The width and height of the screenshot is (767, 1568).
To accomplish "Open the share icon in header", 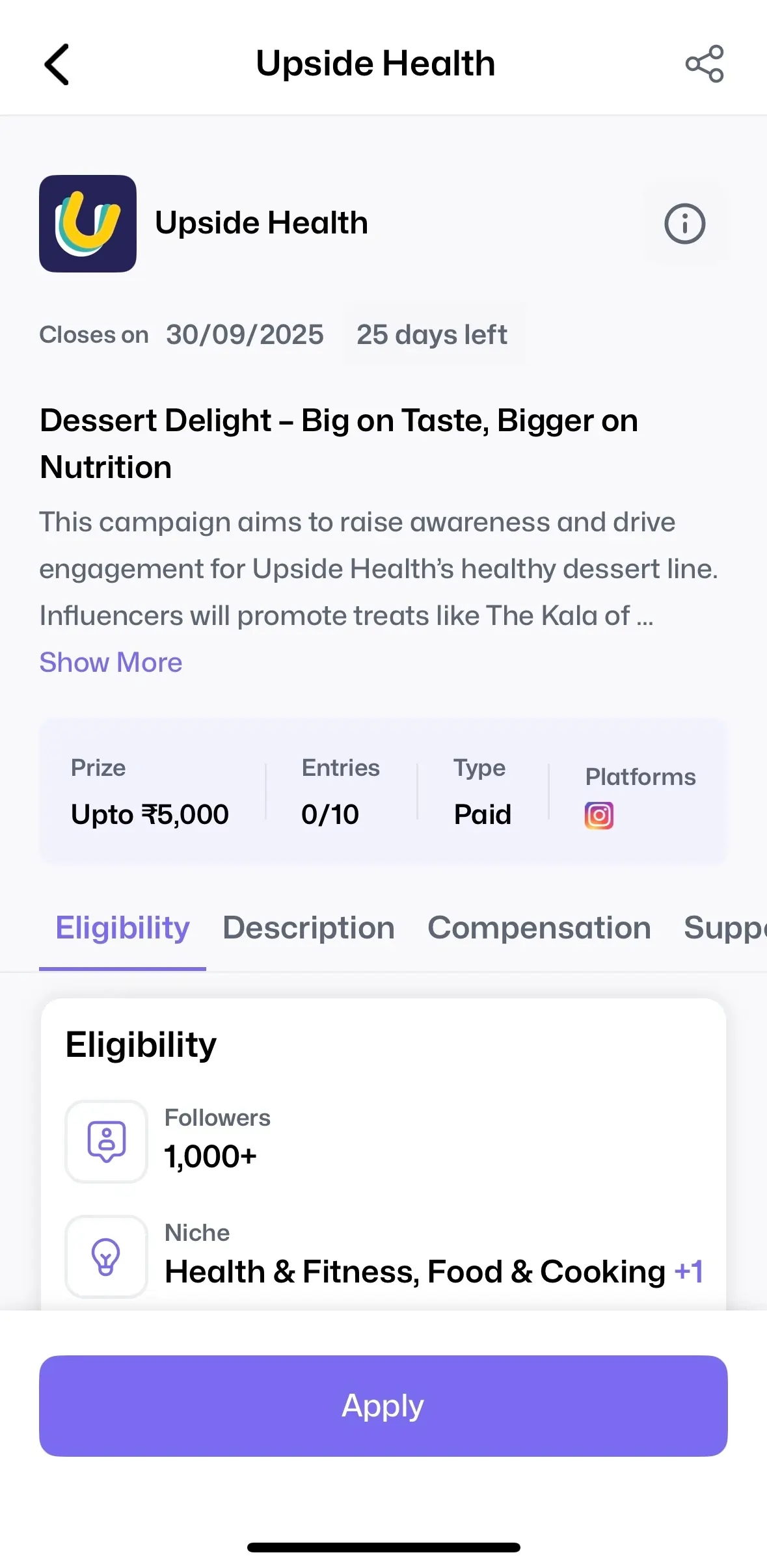I will click(704, 64).
